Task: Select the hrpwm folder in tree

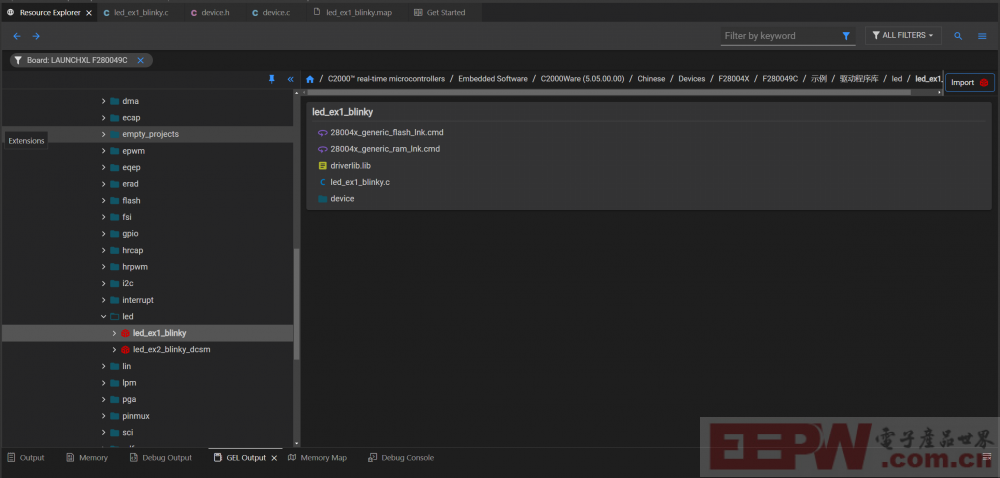Action: (135, 267)
